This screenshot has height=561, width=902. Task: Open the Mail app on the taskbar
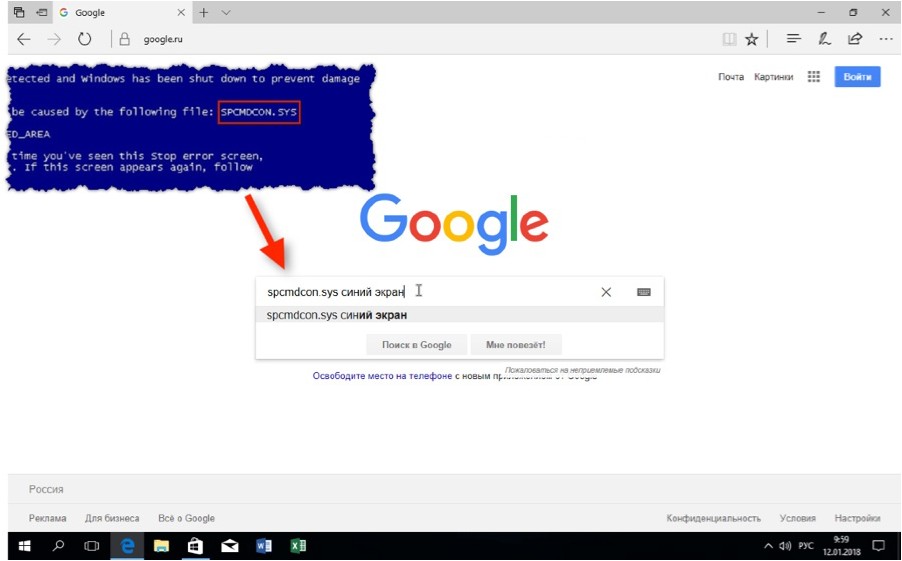coord(230,545)
